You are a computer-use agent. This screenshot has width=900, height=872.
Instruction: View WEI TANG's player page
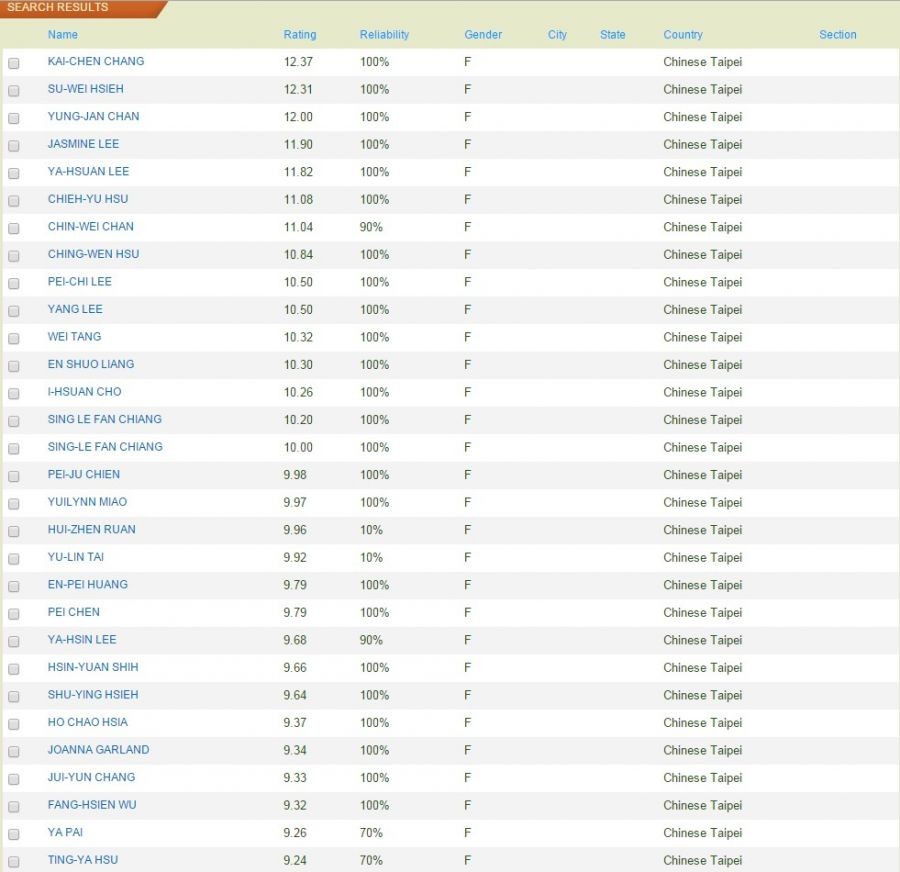click(74, 337)
